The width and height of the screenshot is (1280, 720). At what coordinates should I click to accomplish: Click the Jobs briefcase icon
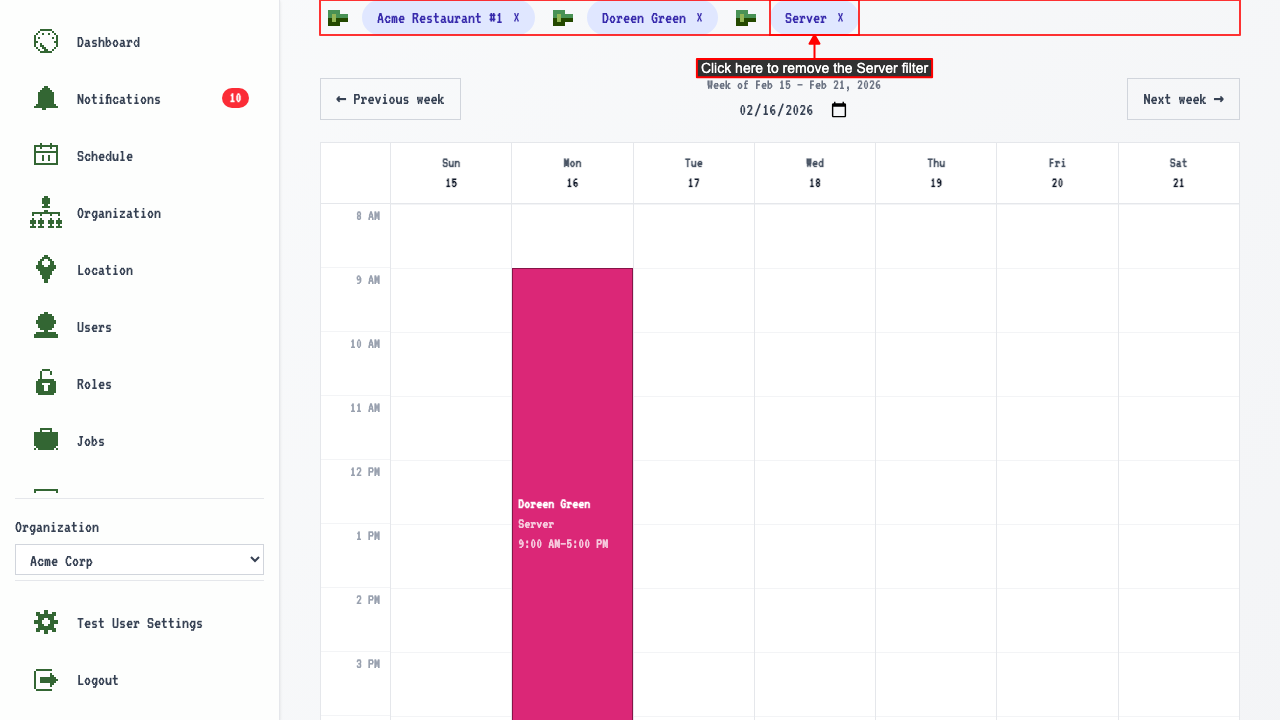[46, 441]
